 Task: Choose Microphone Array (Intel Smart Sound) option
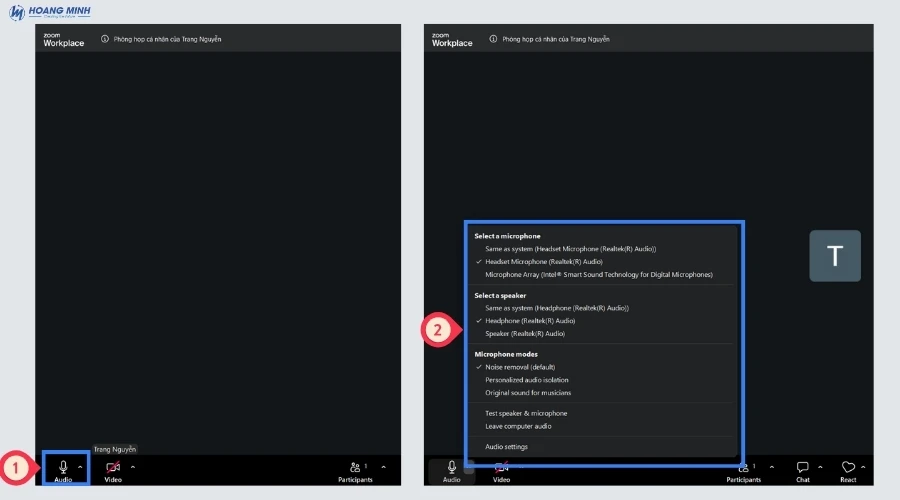(598, 274)
